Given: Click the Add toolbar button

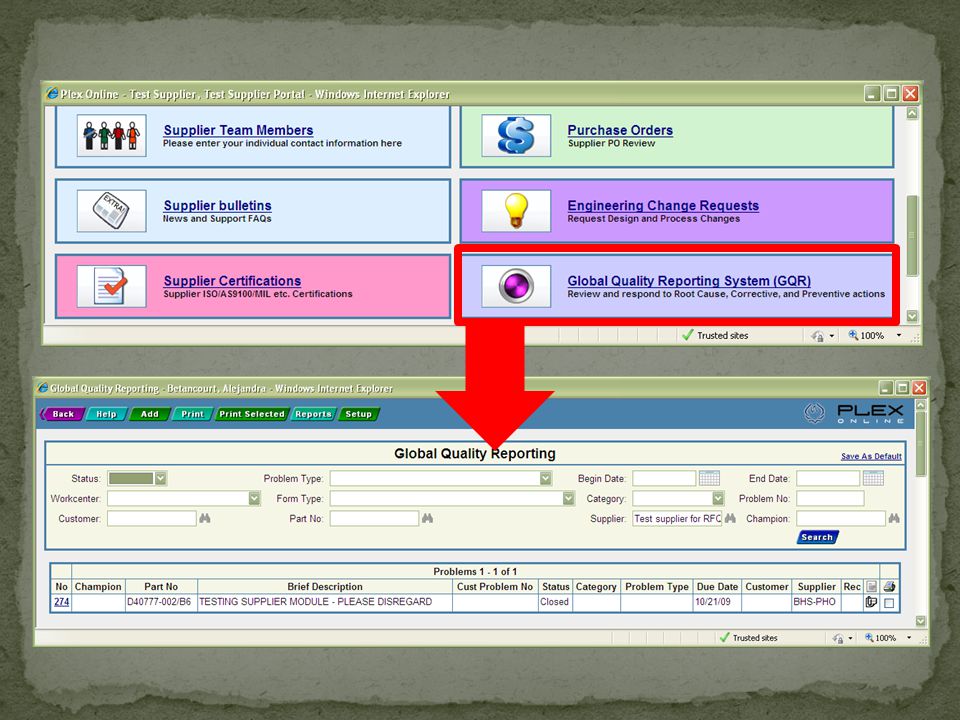Looking at the screenshot, I should pos(149,414).
